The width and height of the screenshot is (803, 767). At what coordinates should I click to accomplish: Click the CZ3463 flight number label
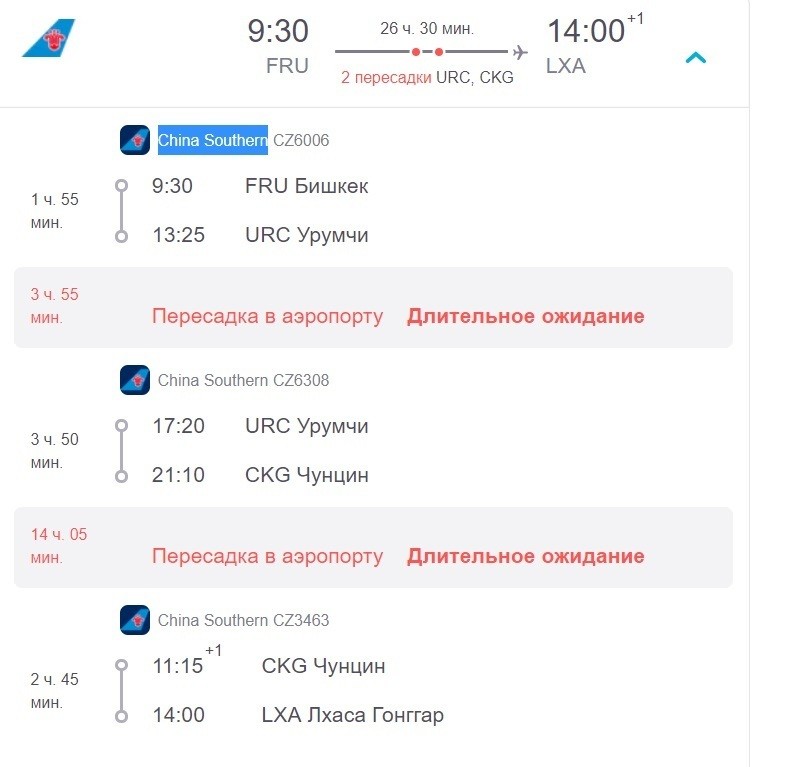tap(300, 620)
